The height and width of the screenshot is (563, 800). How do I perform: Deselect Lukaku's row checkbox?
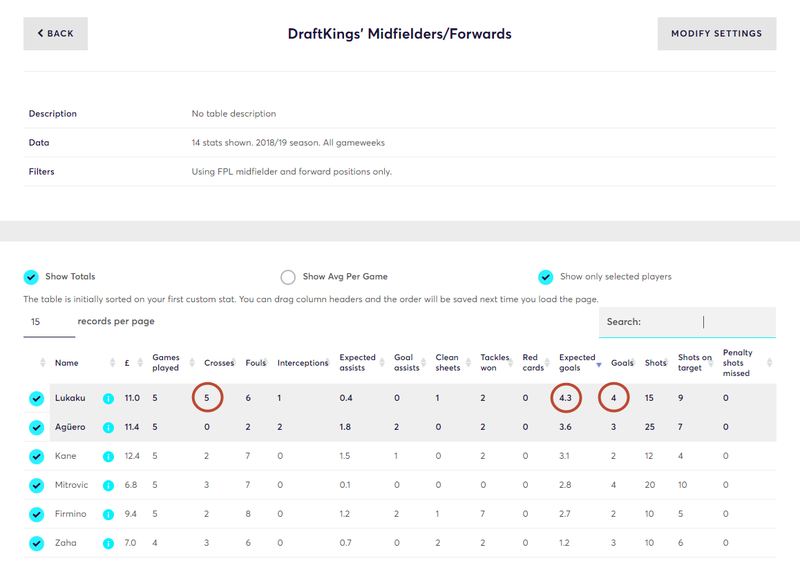pyautogui.click(x=36, y=399)
